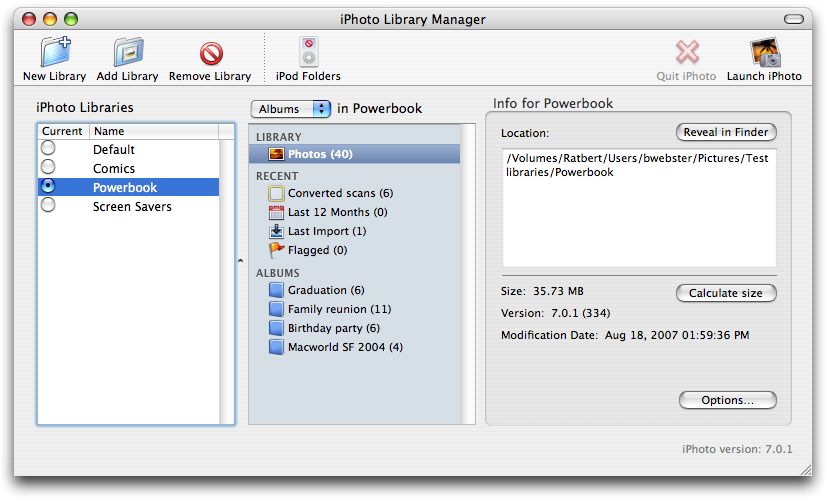
Task: Launch iPhoto using the toolbar icon
Action: (x=764, y=52)
